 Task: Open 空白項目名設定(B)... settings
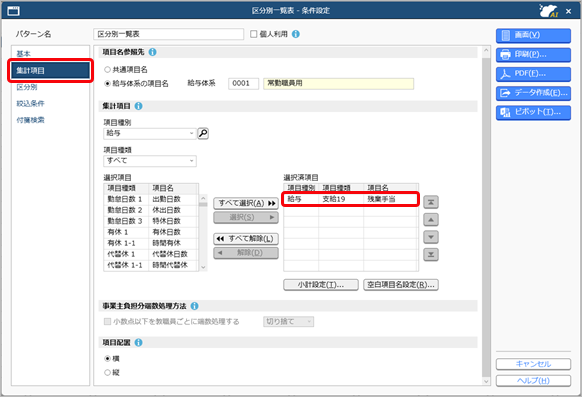(x=401, y=285)
